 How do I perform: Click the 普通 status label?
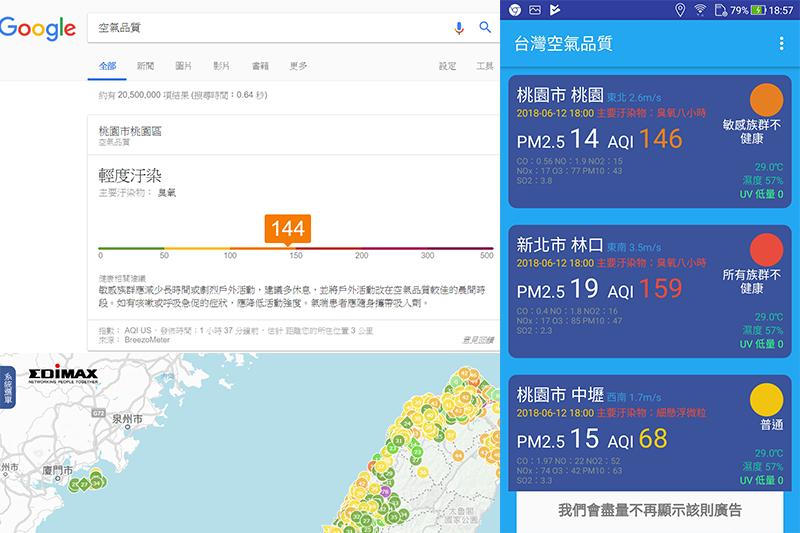(x=771, y=425)
